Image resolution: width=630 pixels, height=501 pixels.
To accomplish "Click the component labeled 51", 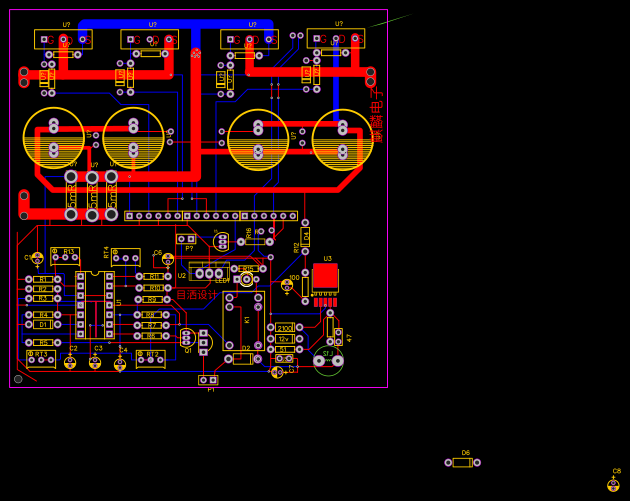I will coord(285,350).
